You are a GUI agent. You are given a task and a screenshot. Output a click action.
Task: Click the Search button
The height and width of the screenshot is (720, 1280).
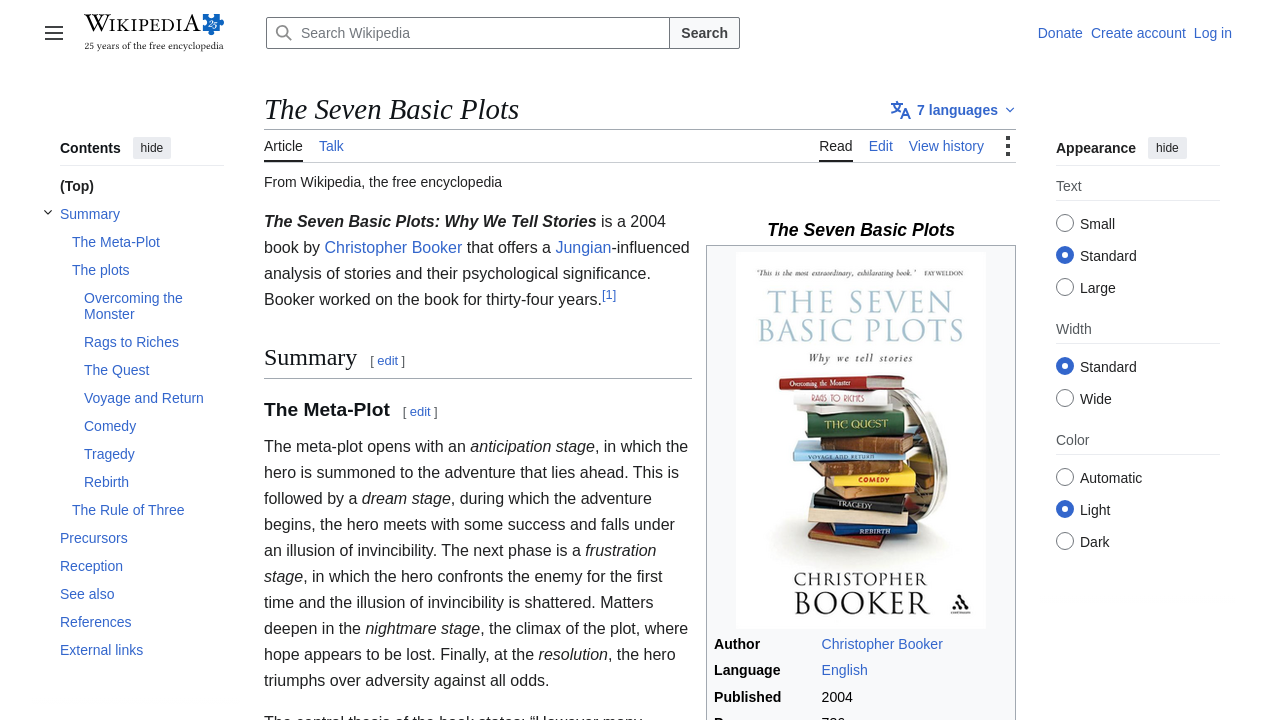pyautogui.click(x=704, y=33)
